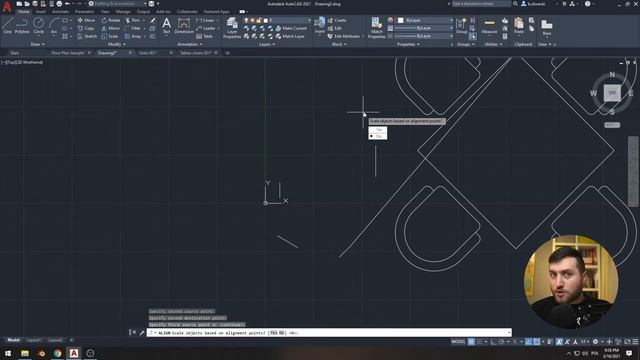
Task: Click the Array tool
Action: point(133,36)
